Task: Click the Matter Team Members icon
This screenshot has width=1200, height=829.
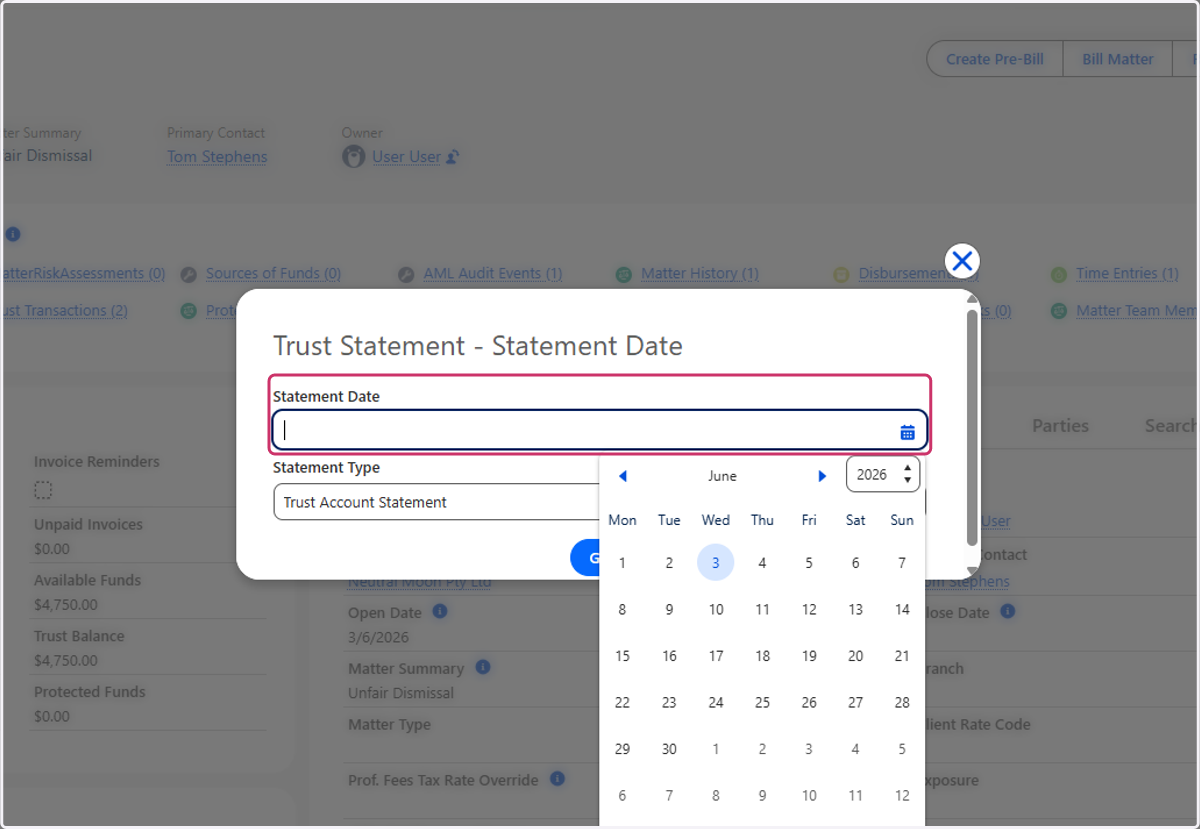Action: pos(1058,311)
